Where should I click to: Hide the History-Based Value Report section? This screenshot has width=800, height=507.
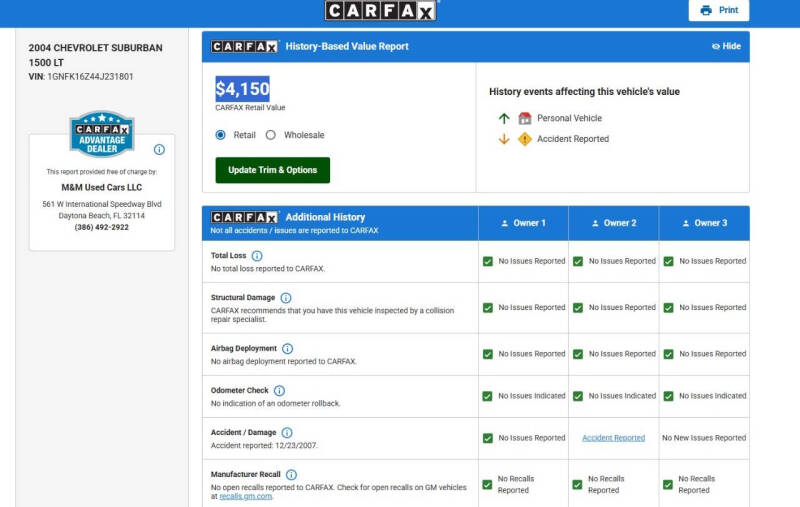(726, 46)
